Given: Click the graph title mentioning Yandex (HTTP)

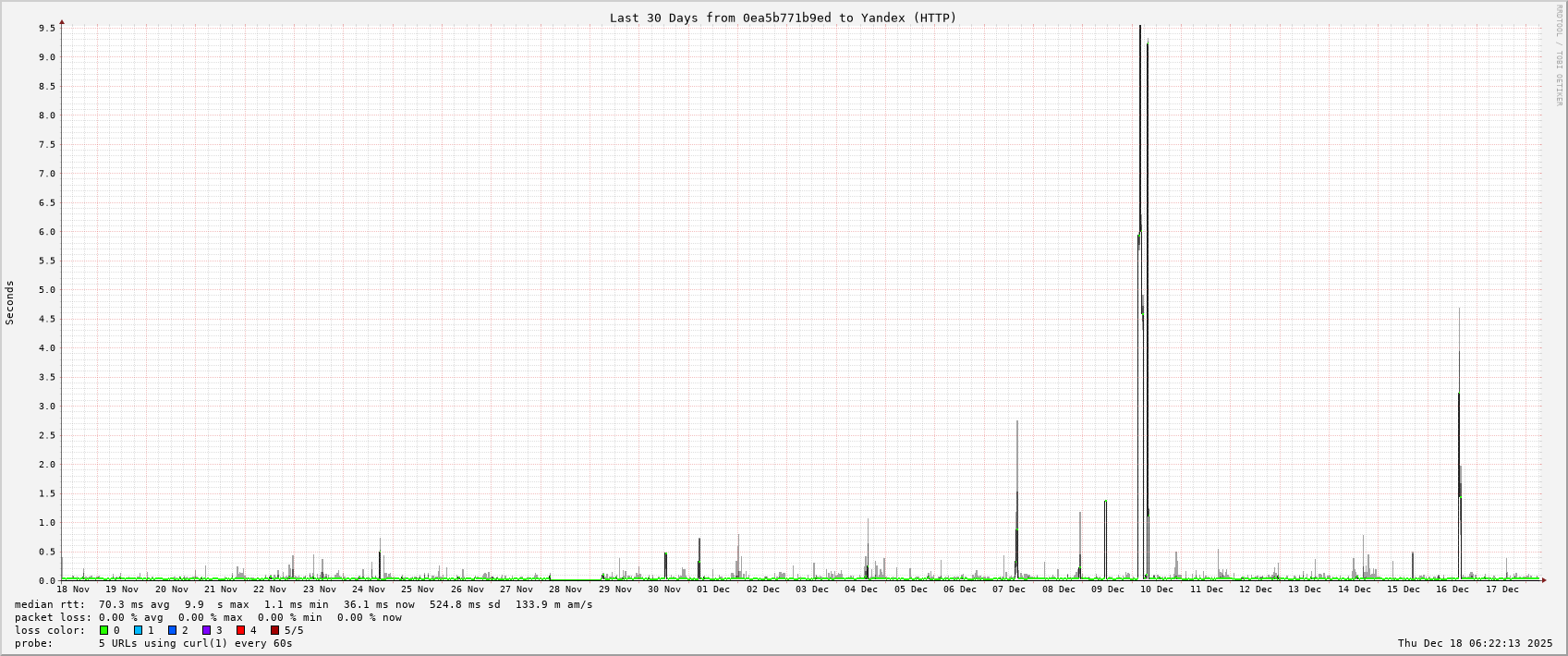Looking at the screenshot, I should click(783, 18).
